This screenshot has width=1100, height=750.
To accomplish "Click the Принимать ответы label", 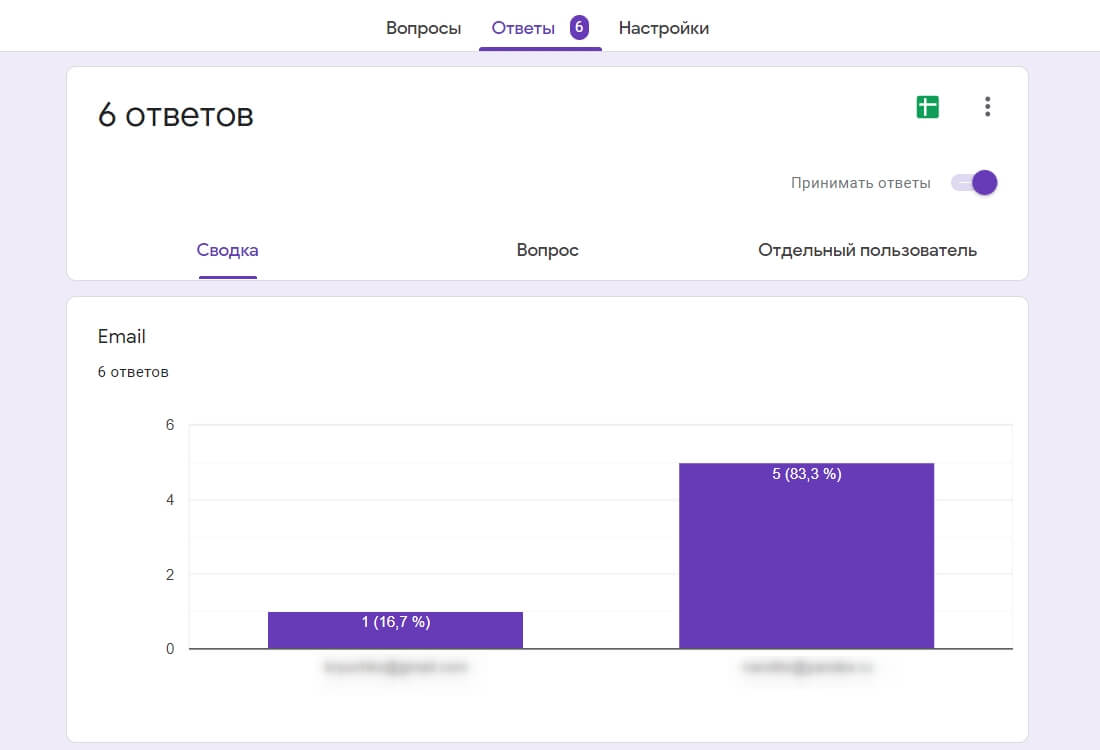I will click(x=861, y=183).
